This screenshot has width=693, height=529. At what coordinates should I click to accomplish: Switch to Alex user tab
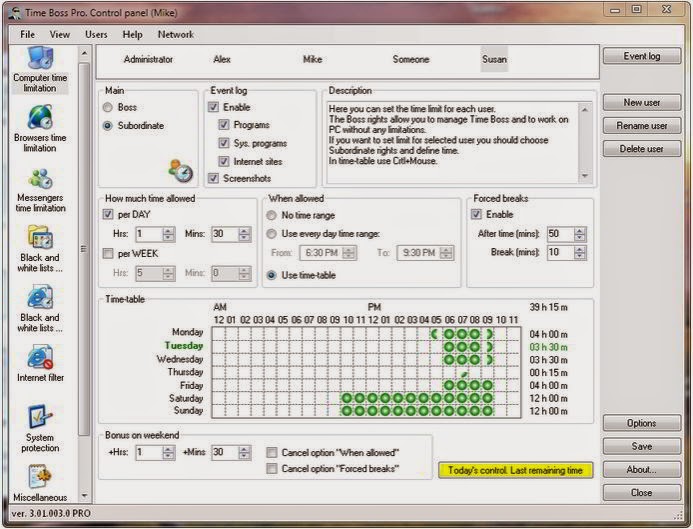coord(222,59)
